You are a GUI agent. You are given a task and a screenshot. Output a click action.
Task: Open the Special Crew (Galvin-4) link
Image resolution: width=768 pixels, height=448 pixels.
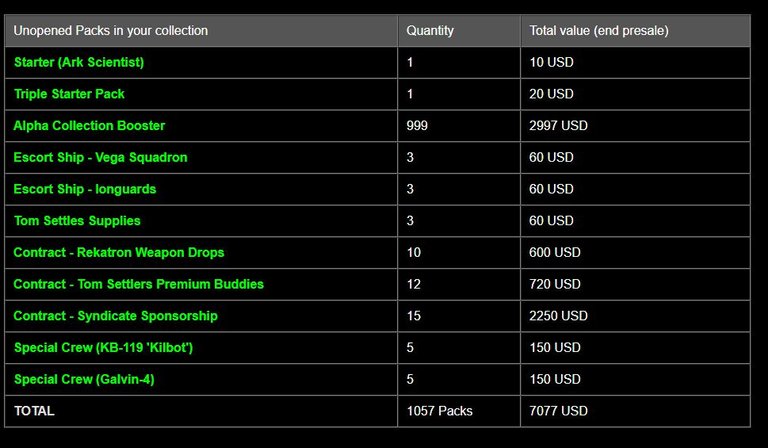point(84,379)
